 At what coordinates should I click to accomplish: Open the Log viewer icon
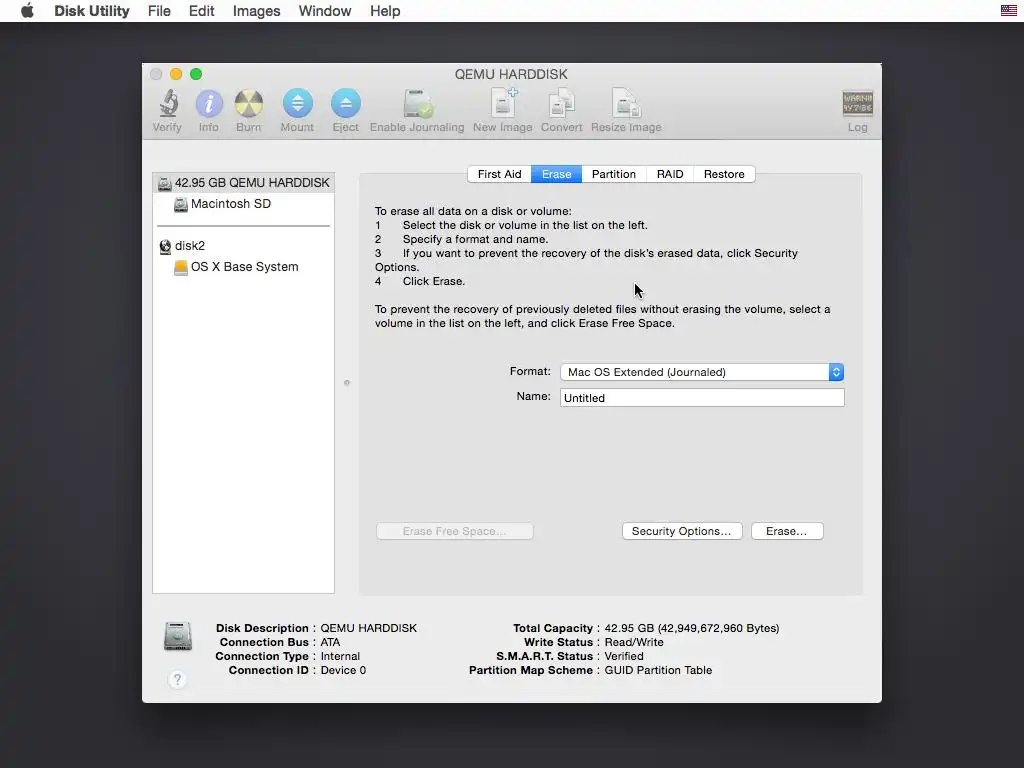coord(857,103)
